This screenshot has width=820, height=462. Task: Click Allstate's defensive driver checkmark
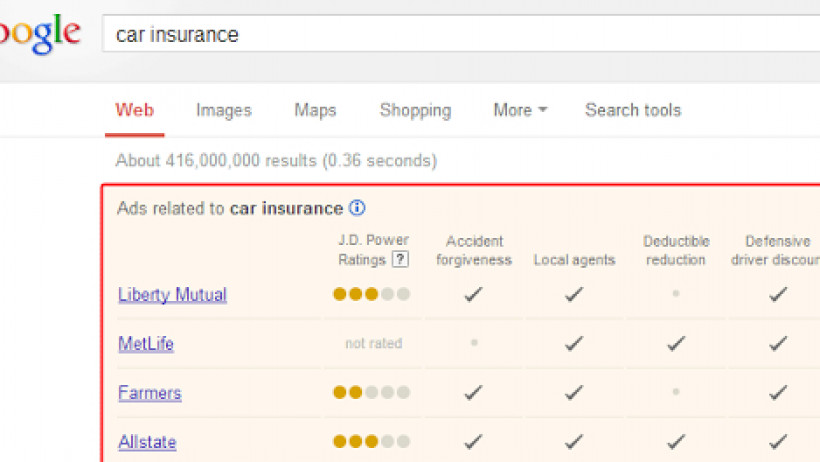tap(778, 442)
